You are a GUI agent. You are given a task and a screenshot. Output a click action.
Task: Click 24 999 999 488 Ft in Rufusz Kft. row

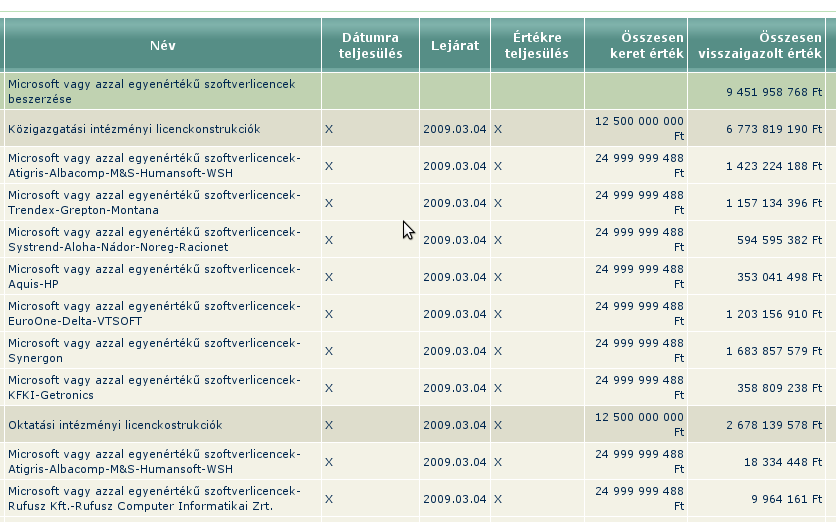(639, 499)
